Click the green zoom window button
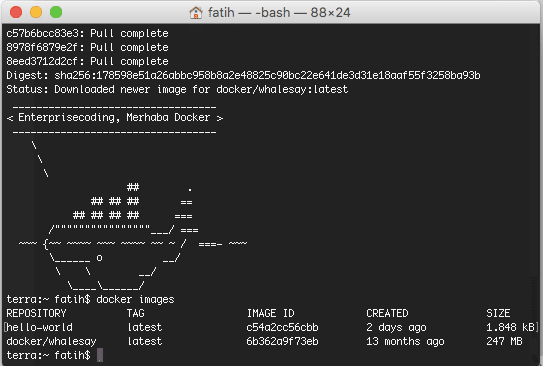Image resolution: width=543 pixels, height=366 pixels. 56,12
